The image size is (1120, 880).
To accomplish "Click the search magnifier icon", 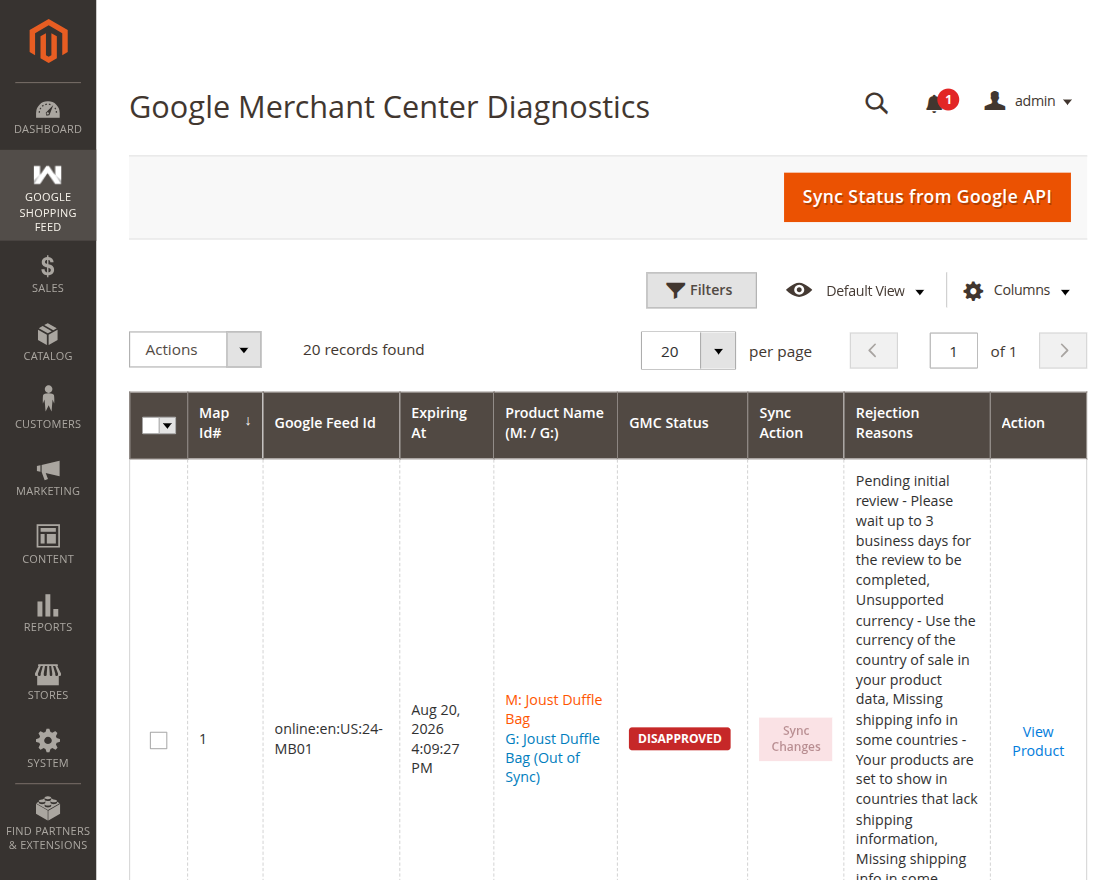I will pos(876,103).
